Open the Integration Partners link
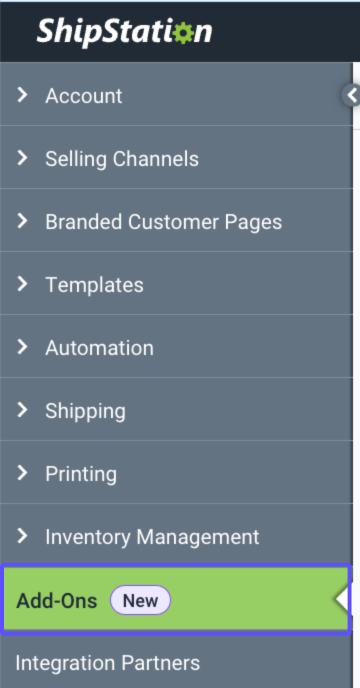Image resolution: width=360 pixels, height=688 pixels. point(108,663)
